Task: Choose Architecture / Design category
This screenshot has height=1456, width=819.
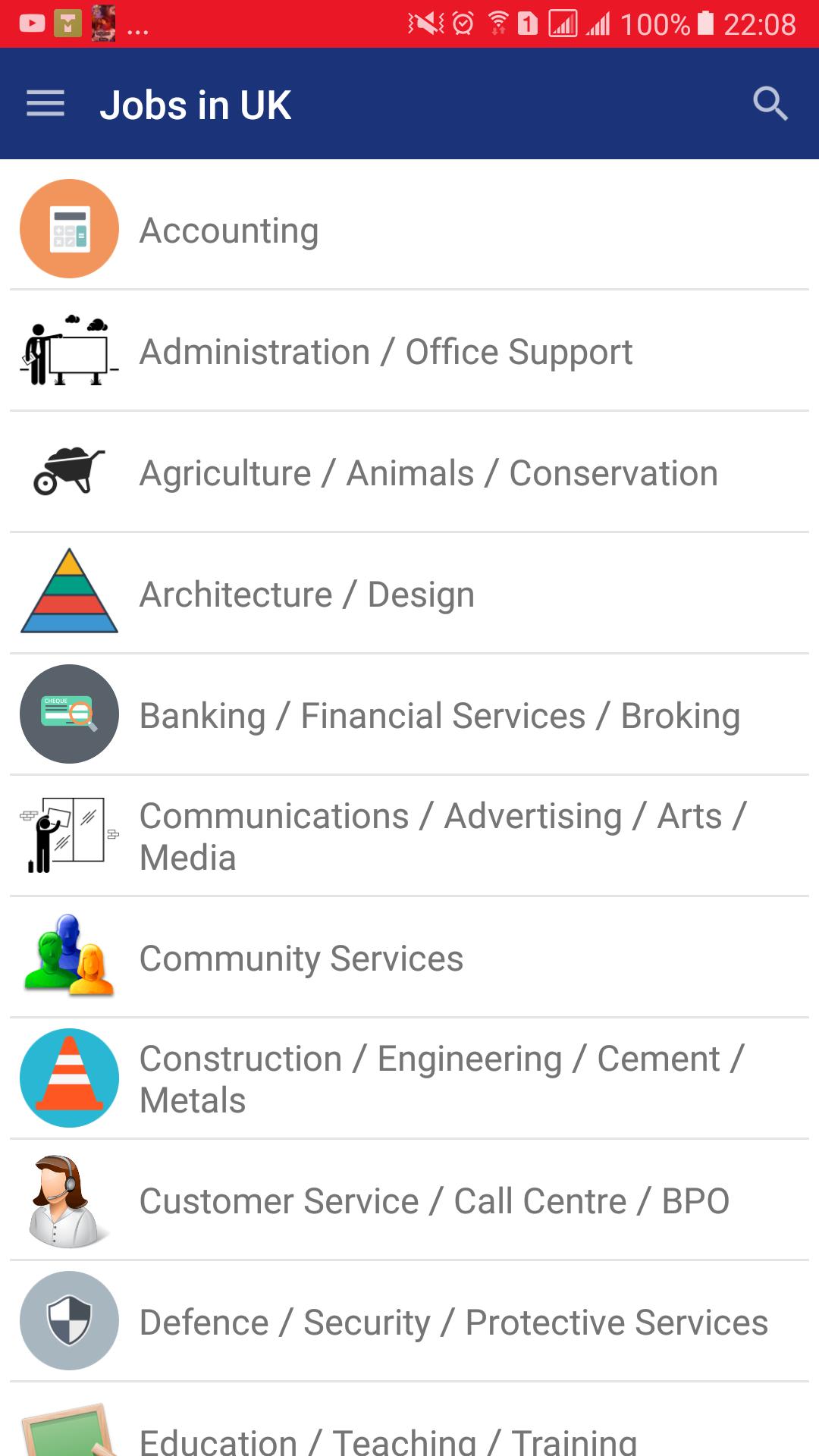Action: coord(409,593)
